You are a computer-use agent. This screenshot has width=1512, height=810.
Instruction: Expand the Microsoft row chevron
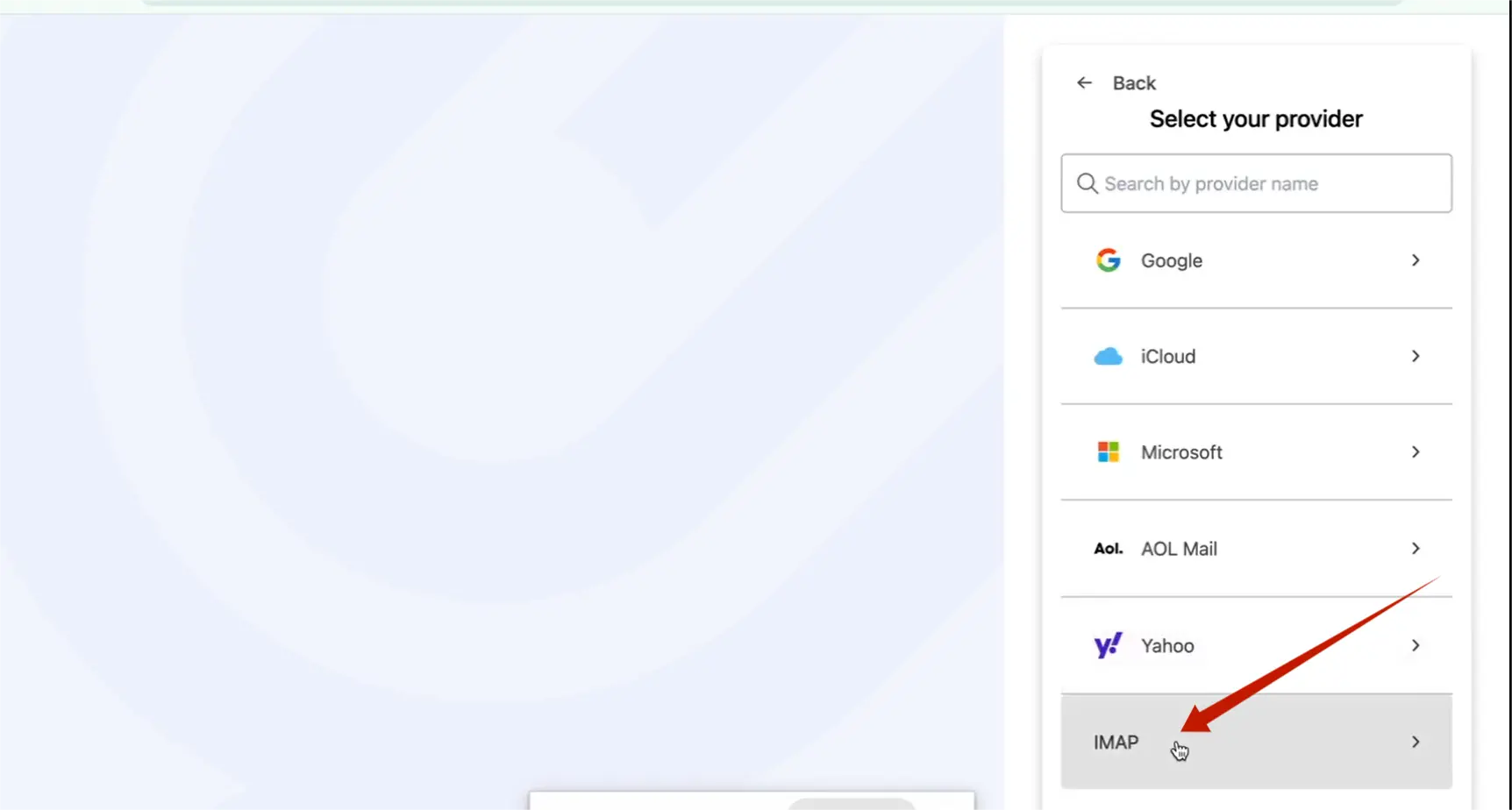coord(1415,452)
